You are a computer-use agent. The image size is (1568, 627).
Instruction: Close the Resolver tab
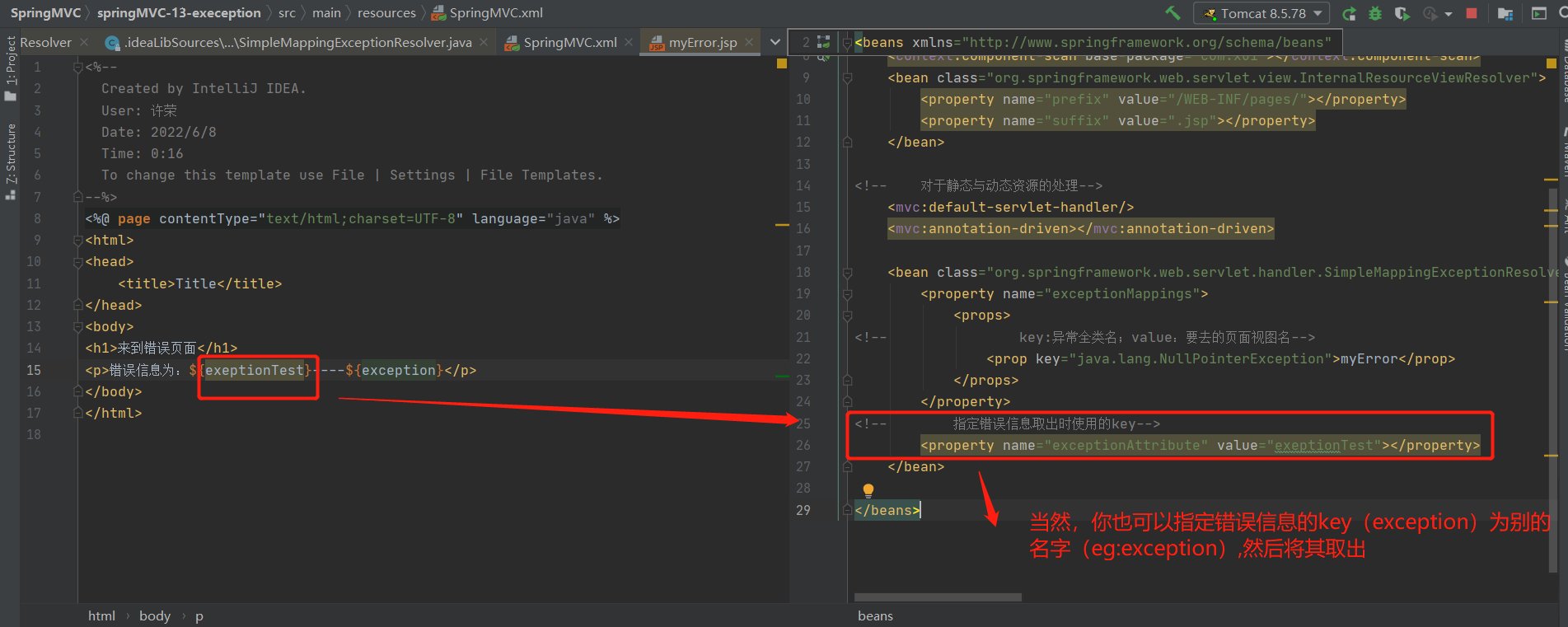(x=83, y=42)
